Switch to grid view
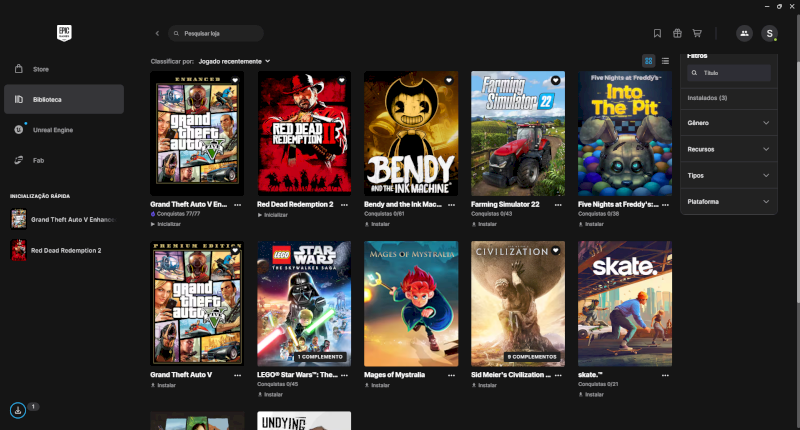Viewport: 800px width, 430px height. click(648, 61)
